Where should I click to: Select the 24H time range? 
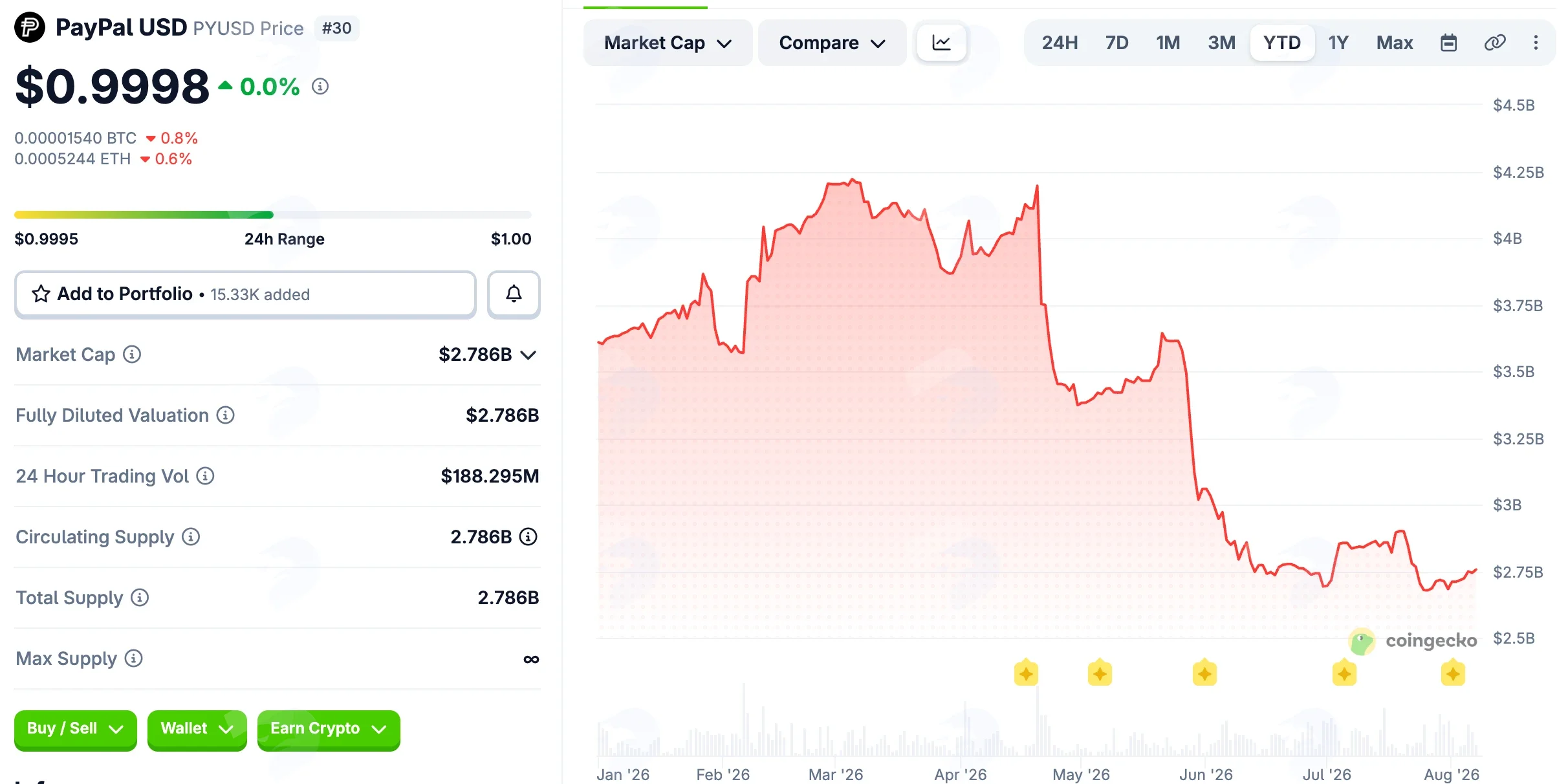(1060, 43)
